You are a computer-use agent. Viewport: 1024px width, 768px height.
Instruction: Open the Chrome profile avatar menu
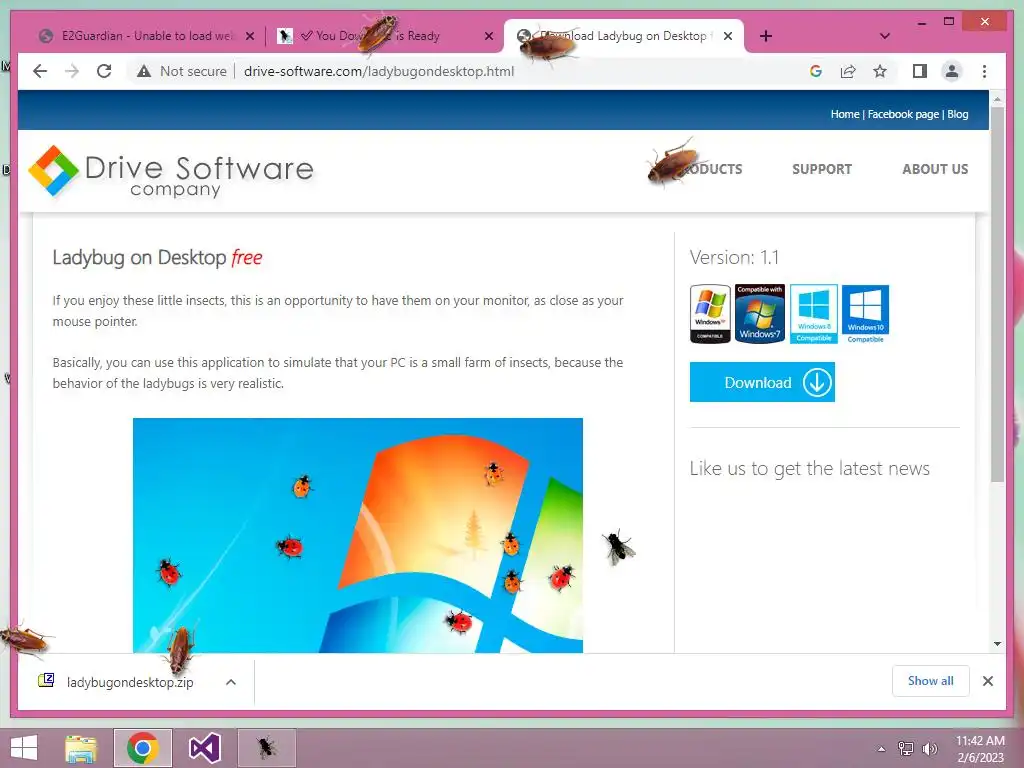pyautogui.click(x=952, y=71)
